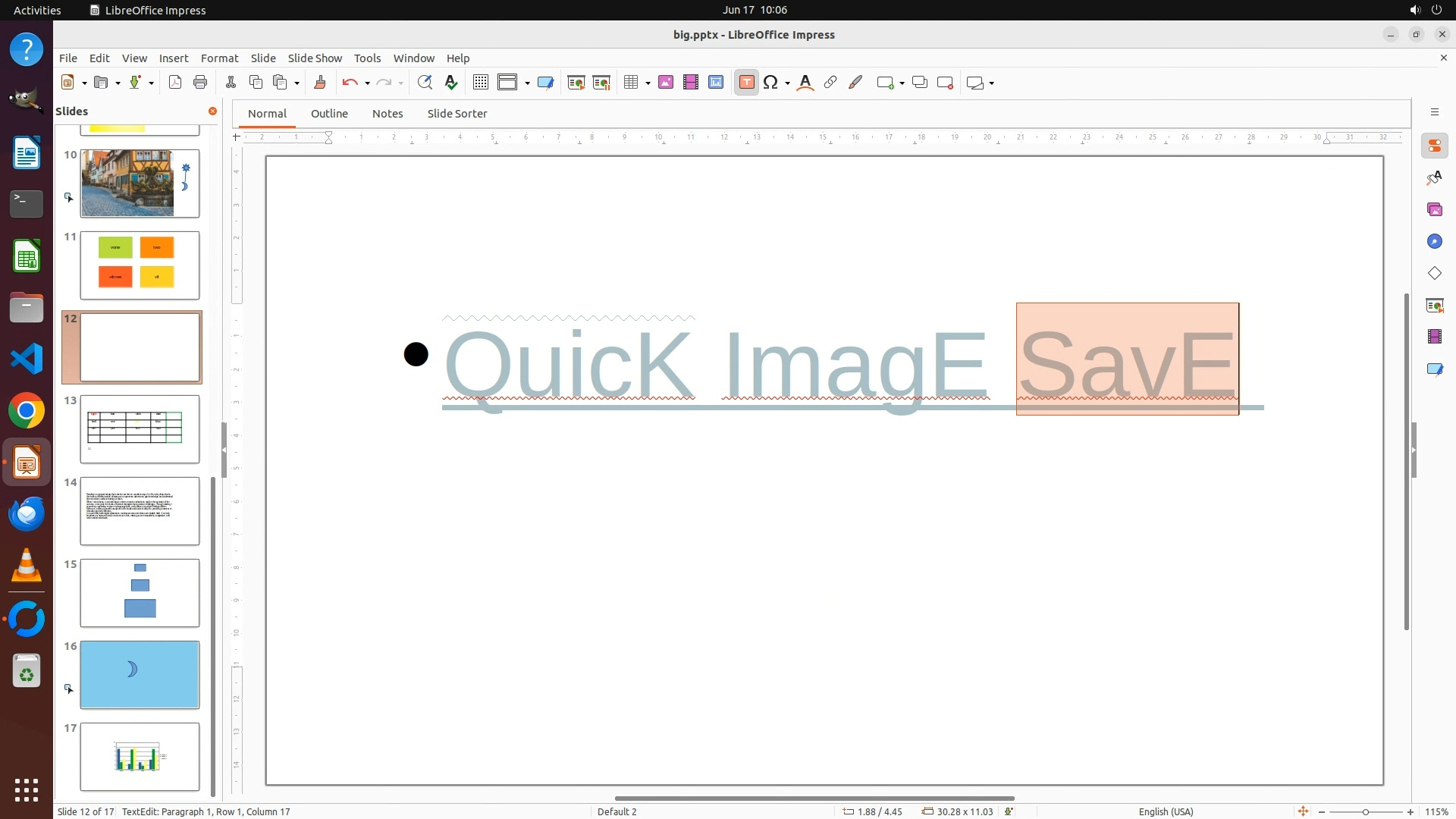Expand Insert Table dropdown arrow
Screen dimensions: 1456x819
[x=648, y=83]
